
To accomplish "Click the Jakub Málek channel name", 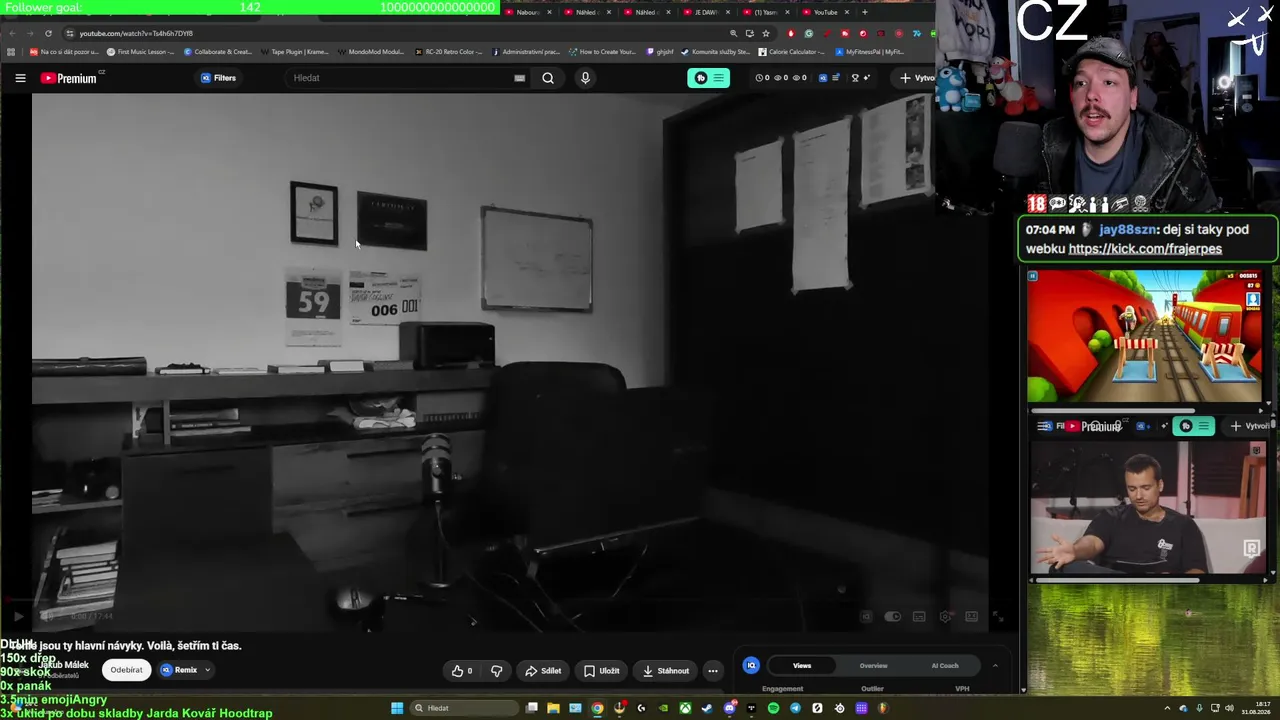I will tap(64, 665).
